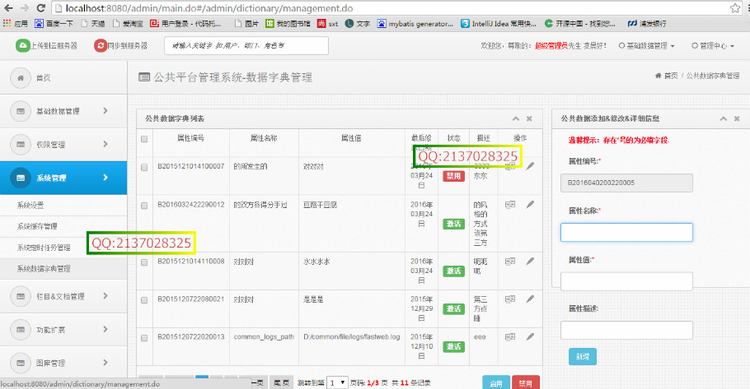Check the box for row B2015120722080021
Screen dimensions: 750x389
click(x=144, y=300)
